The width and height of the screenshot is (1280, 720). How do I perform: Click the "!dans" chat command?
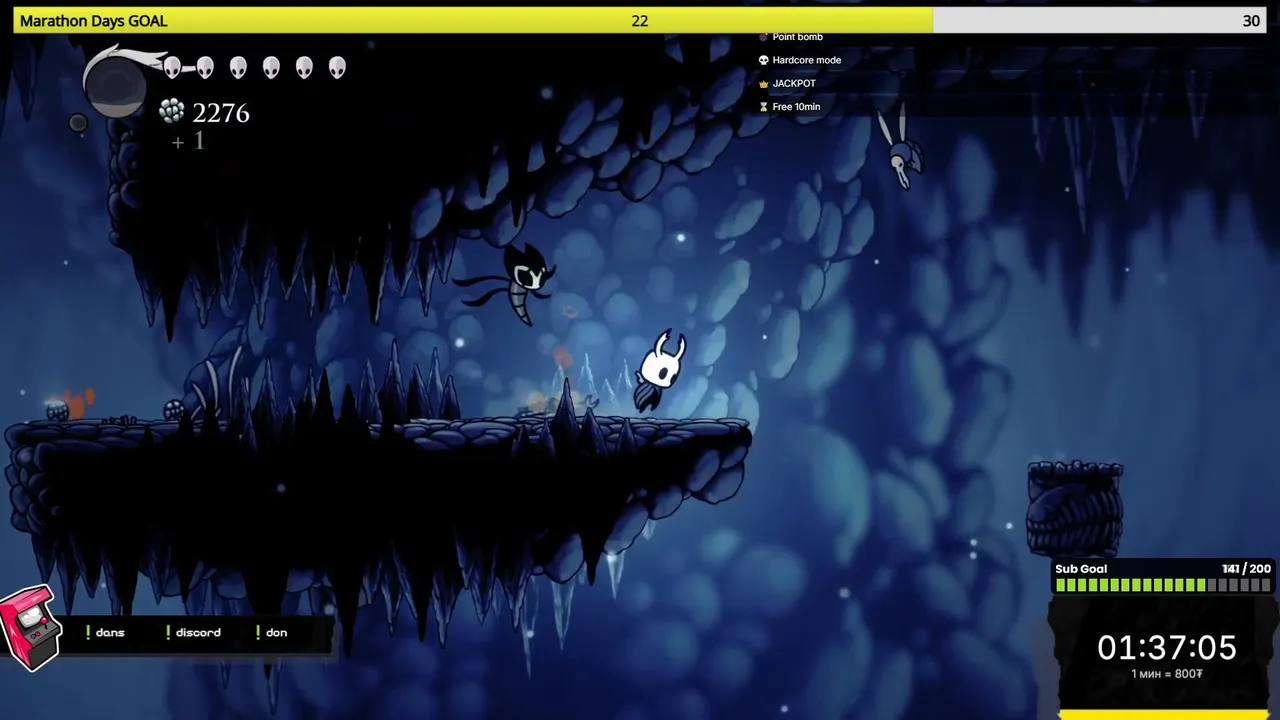(x=105, y=633)
